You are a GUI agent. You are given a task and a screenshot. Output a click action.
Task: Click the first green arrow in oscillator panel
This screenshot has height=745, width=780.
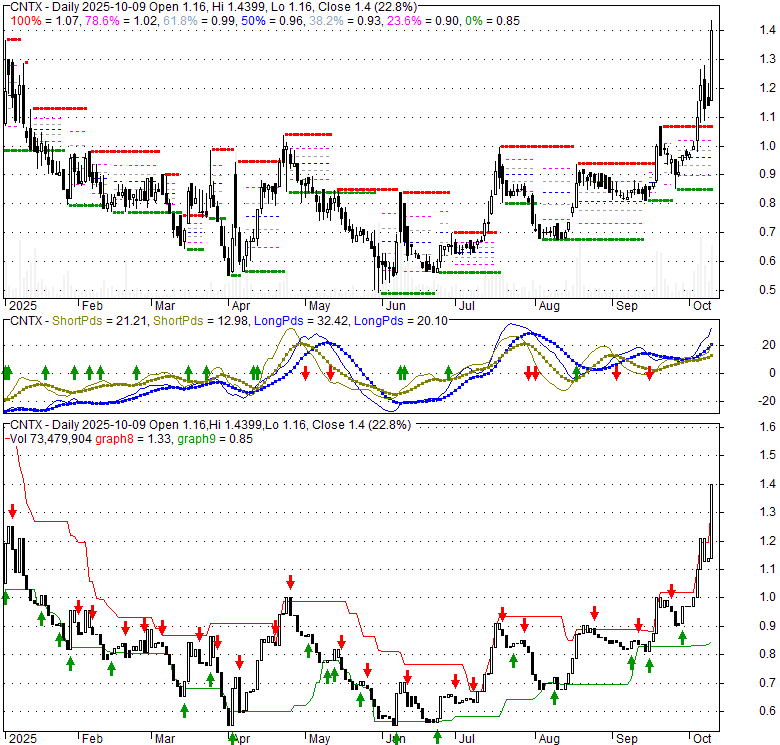coord(7,372)
